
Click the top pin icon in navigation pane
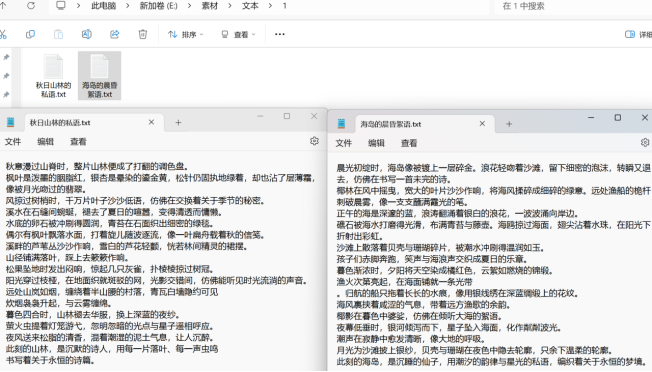pos(6,57)
